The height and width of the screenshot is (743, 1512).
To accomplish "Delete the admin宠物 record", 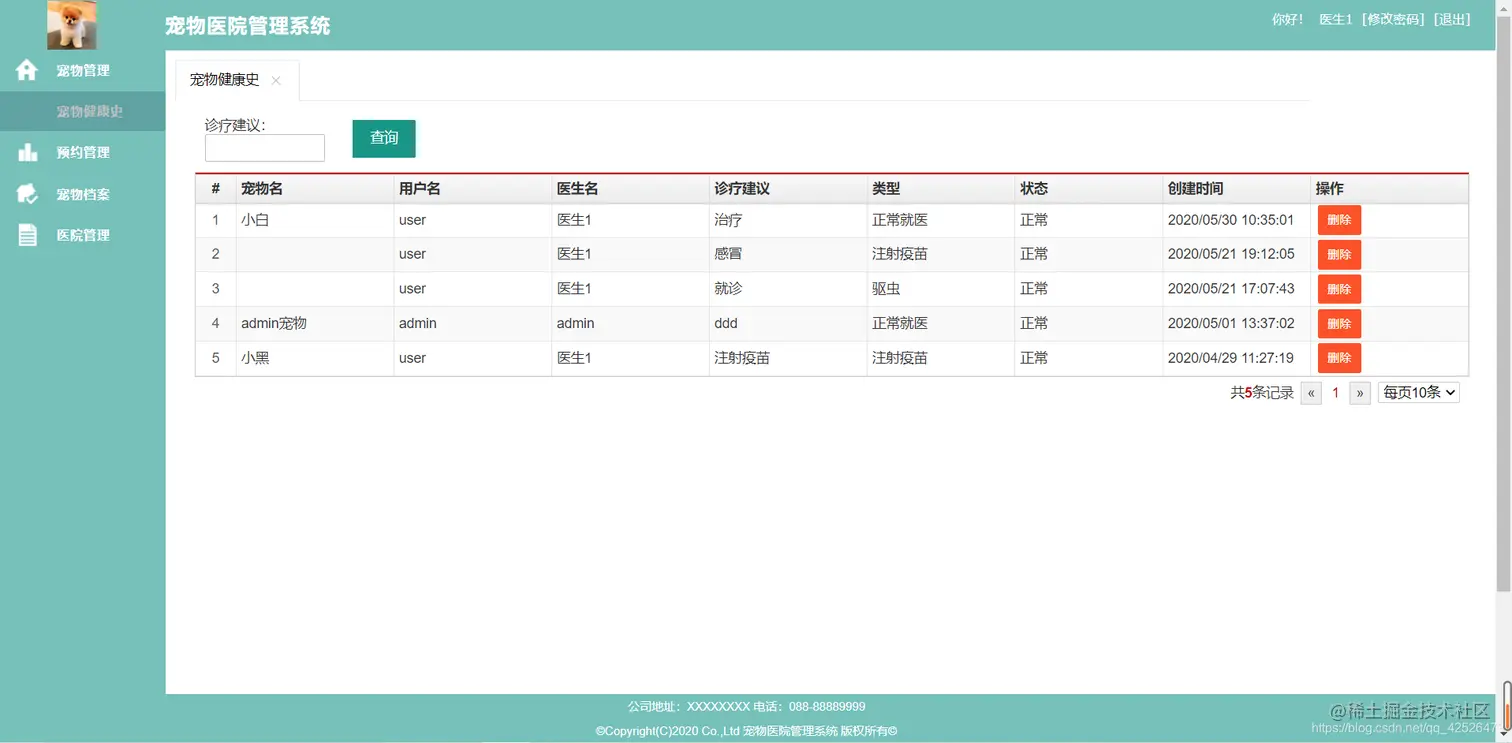I will [1339, 324].
